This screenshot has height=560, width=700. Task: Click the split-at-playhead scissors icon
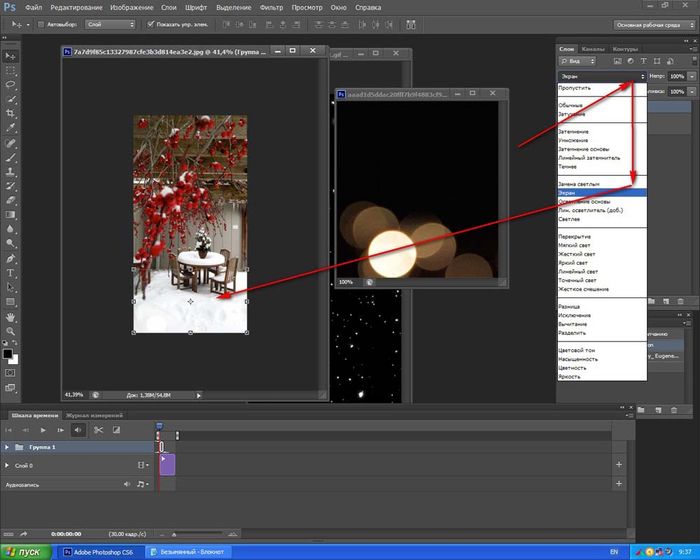point(98,430)
